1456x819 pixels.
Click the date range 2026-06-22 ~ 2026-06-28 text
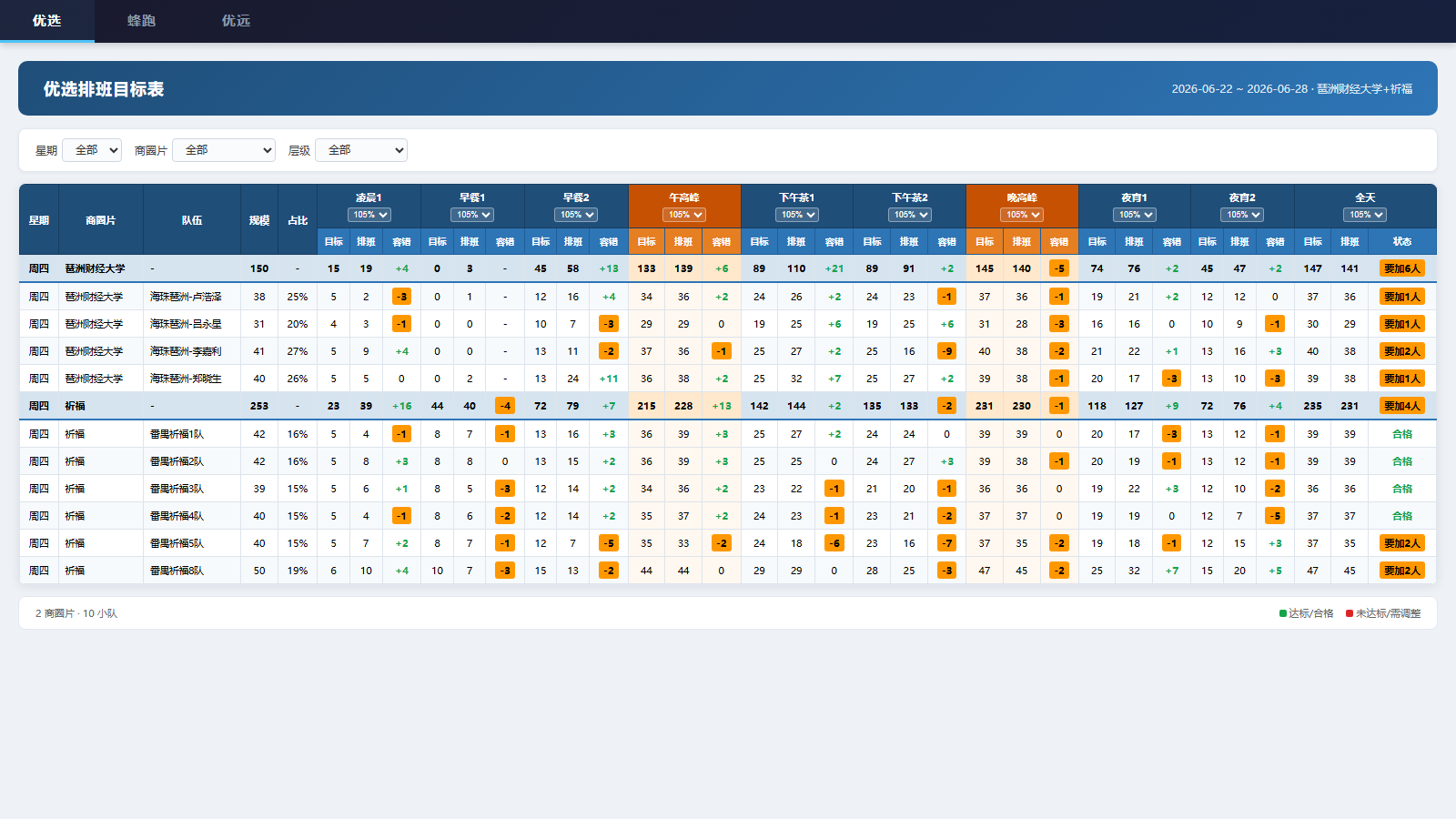[1239, 89]
